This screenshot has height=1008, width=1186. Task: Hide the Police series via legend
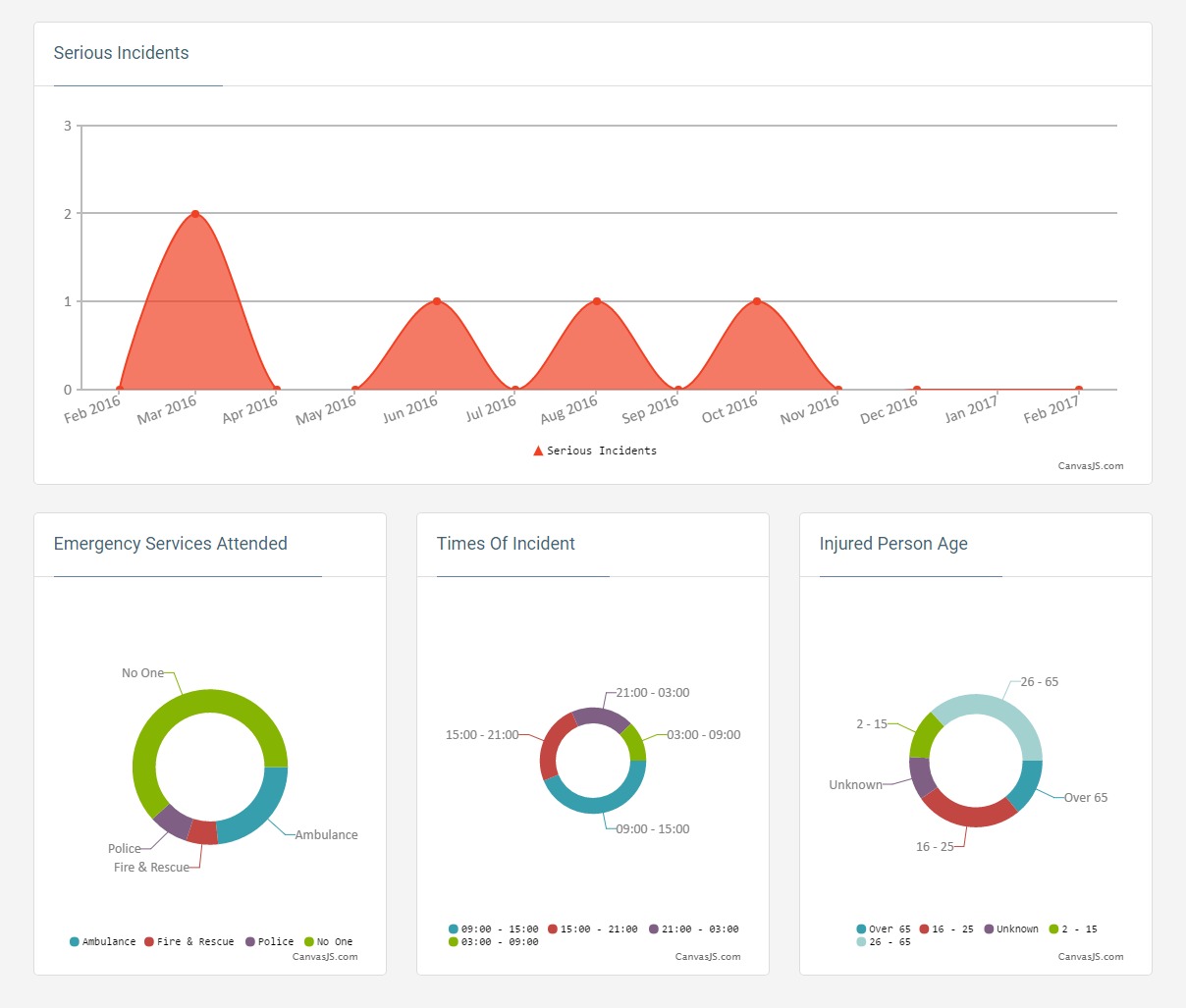(x=269, y=941)
